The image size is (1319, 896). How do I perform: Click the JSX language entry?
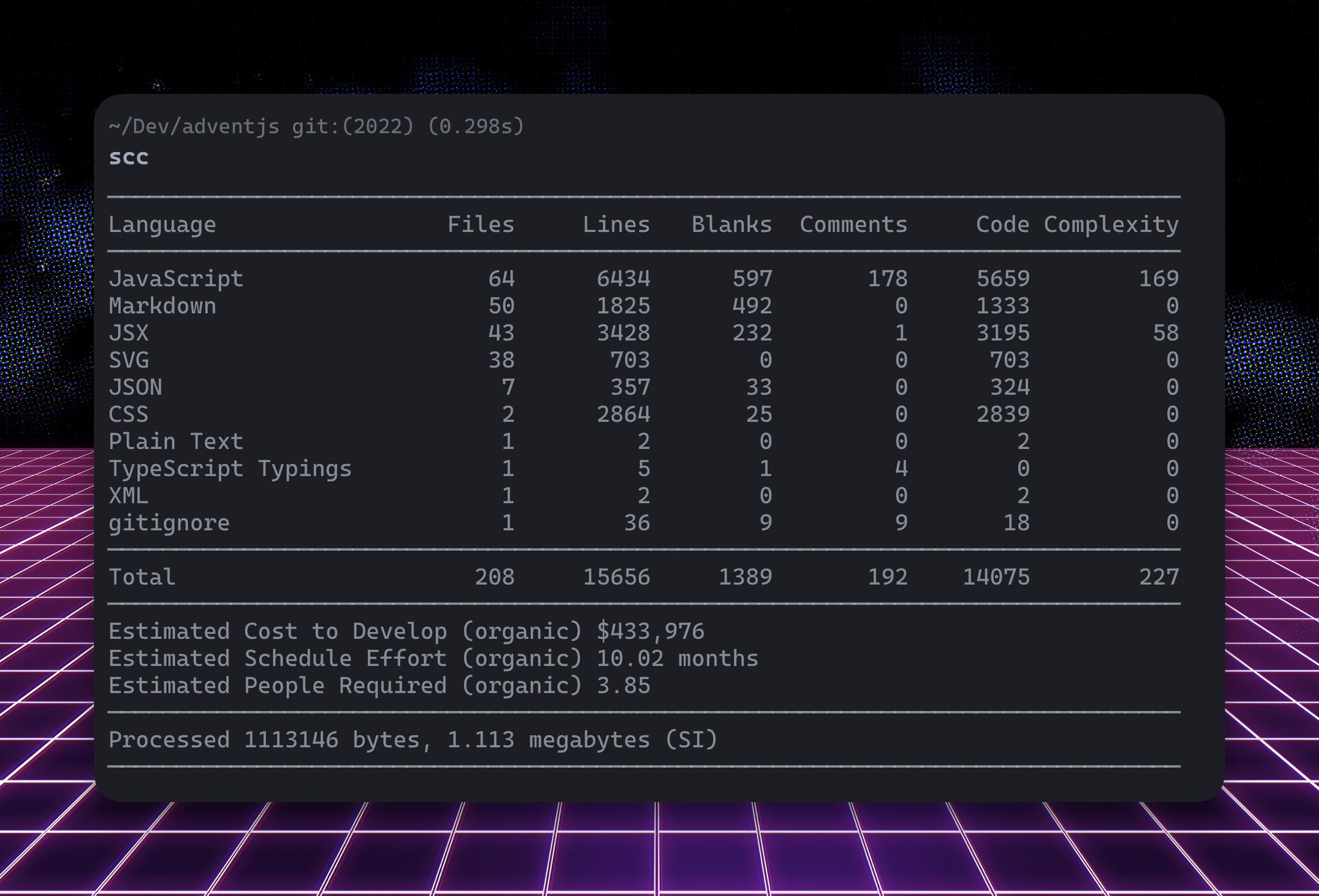[x=129, y=333]
